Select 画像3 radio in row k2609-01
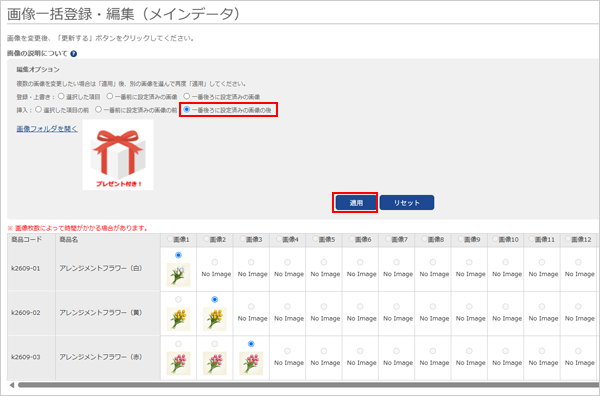 coord(251,262)
